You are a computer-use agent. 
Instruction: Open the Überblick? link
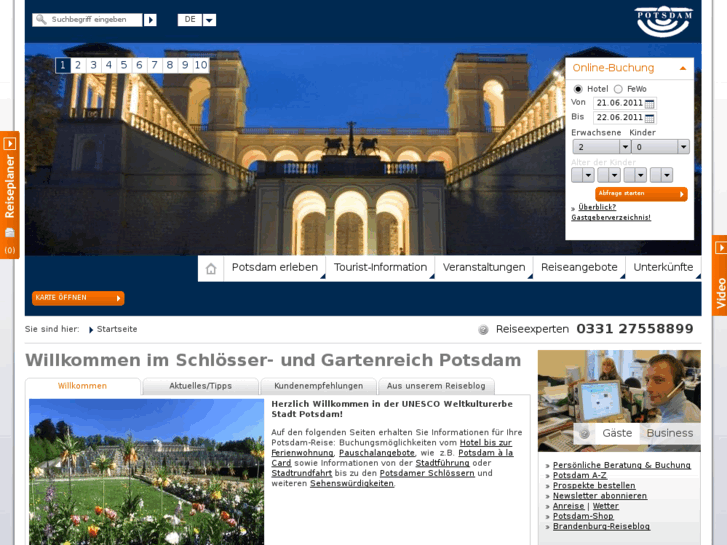pos(597,207)
